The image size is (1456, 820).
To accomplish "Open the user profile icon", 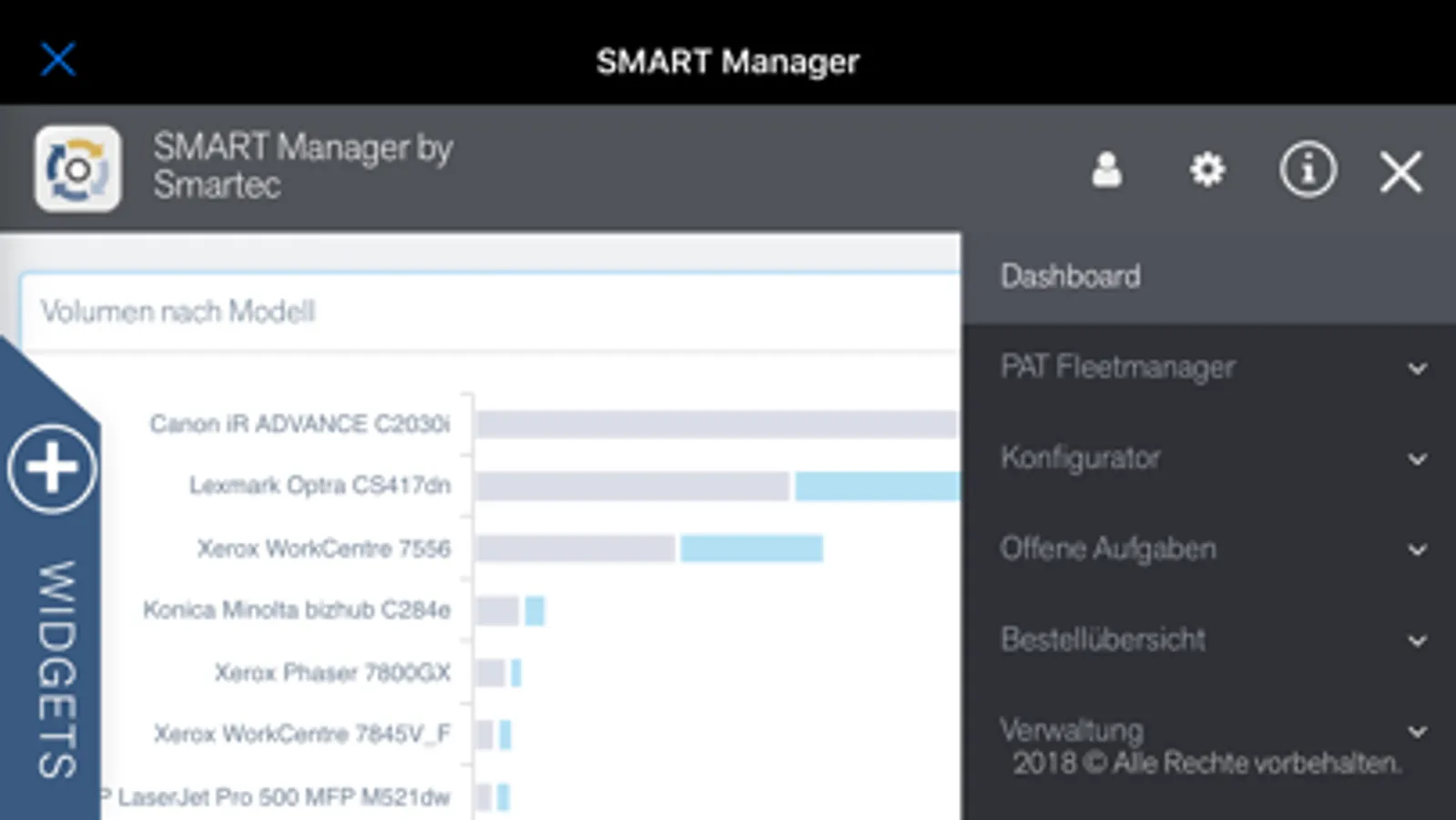I will coord(1106,169).
